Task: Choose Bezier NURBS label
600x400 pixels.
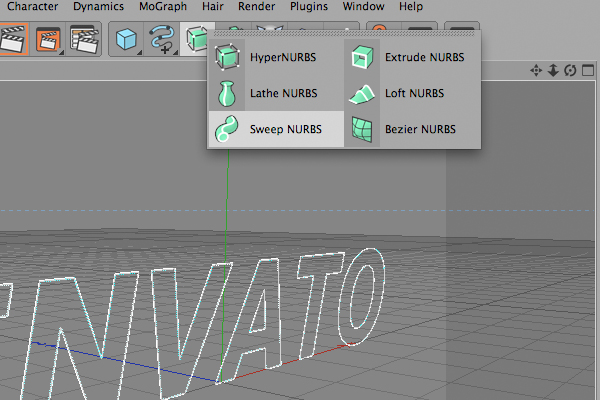Action: click(x=420, y=129)
